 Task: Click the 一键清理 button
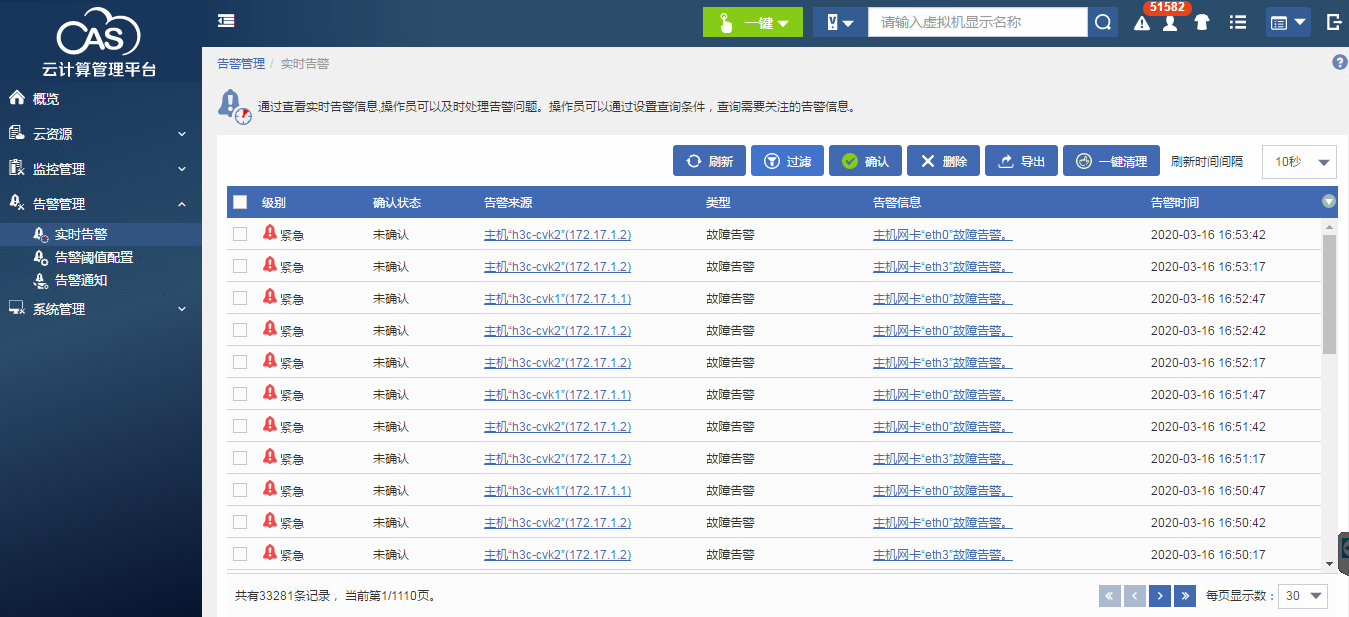(1111, 161)
